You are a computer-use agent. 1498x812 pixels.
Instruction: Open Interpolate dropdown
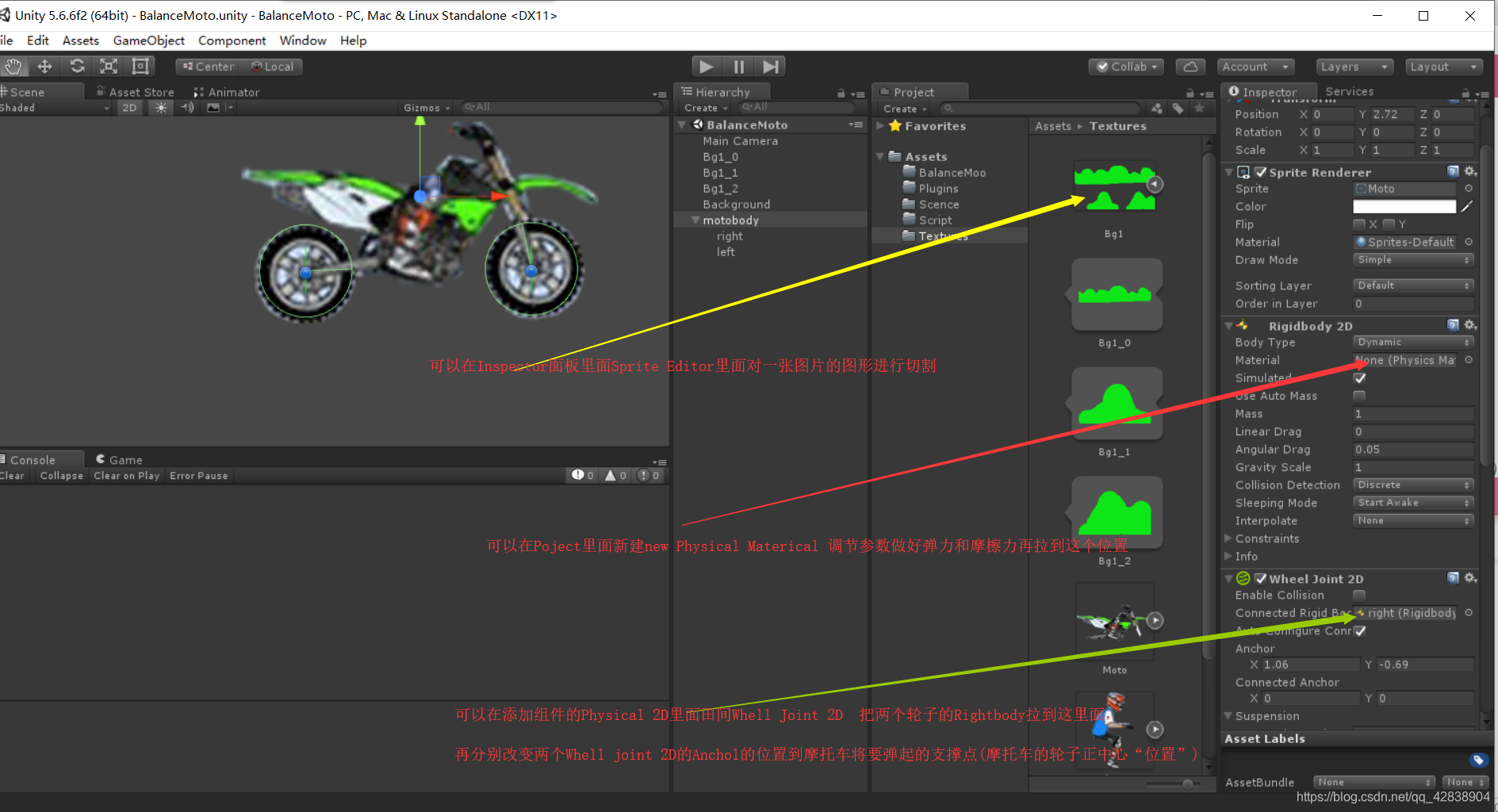click(1412, 521)
